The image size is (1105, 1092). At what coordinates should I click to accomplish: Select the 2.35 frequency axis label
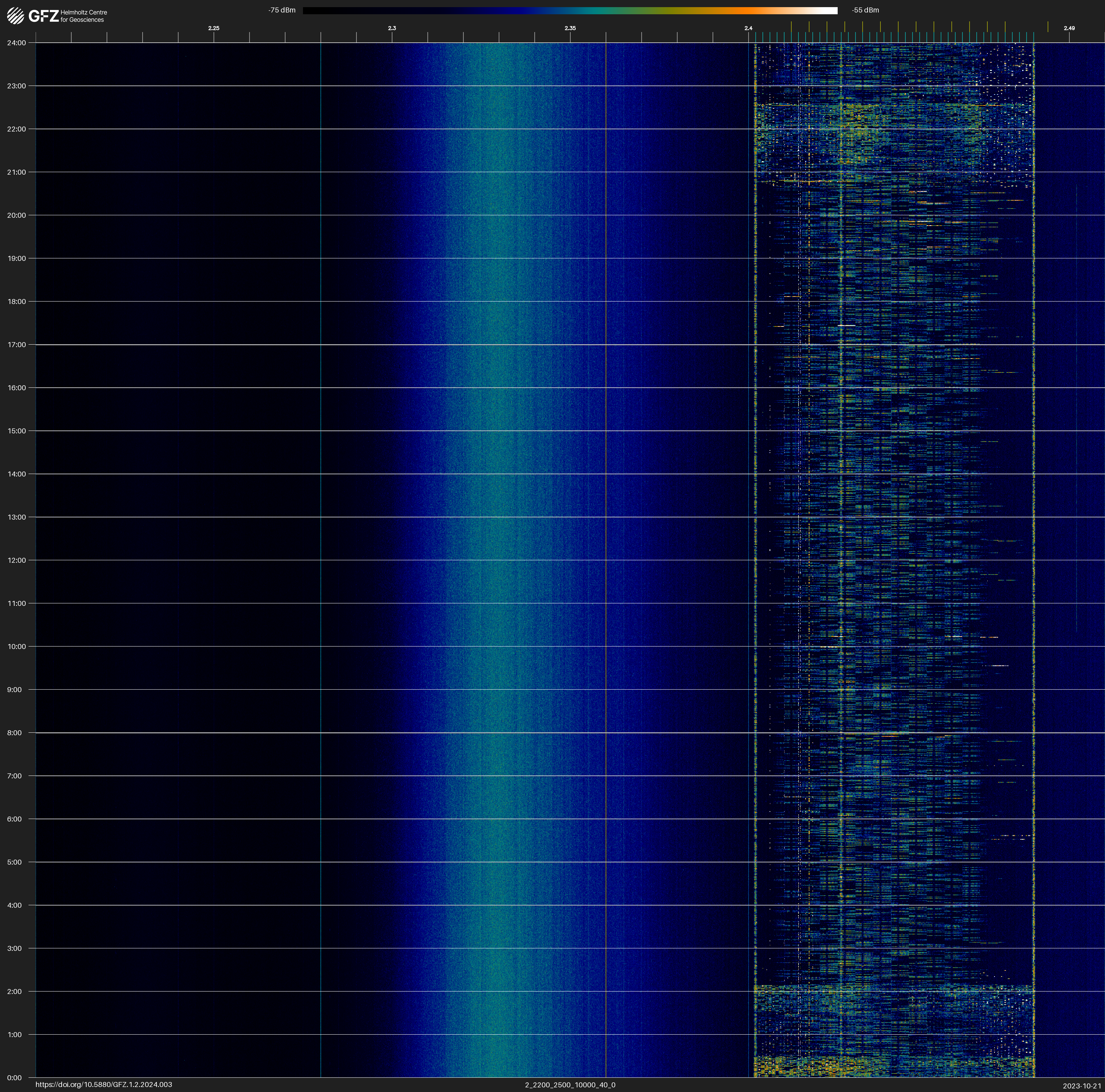pos(570,28)
